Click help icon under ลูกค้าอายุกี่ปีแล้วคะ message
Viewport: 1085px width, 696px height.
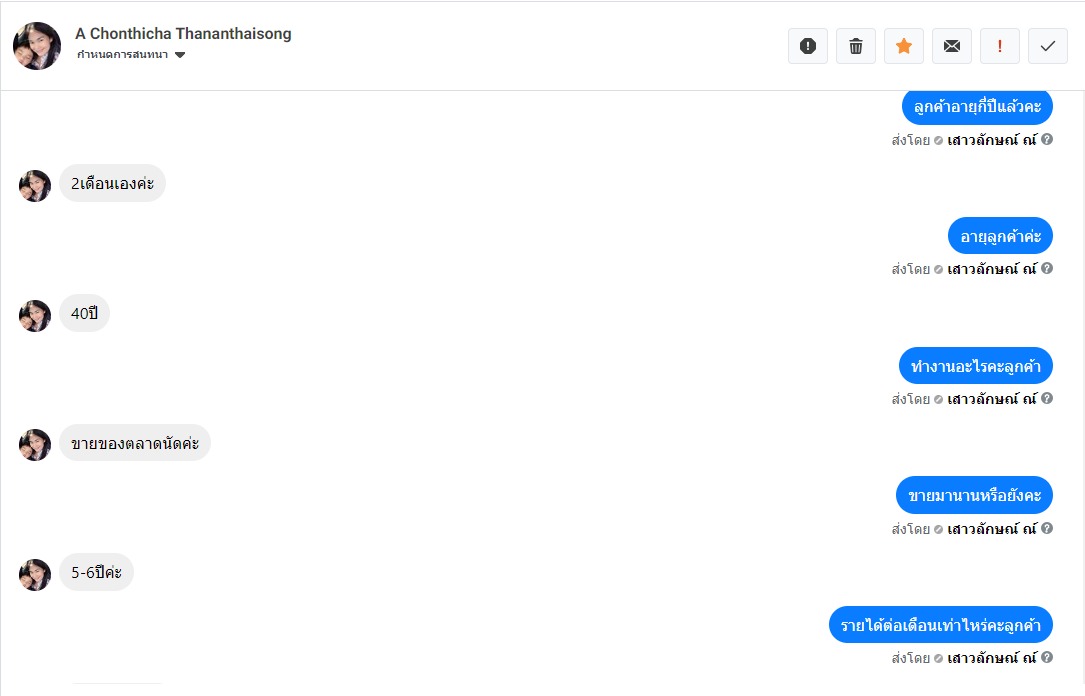[1047, 140]
